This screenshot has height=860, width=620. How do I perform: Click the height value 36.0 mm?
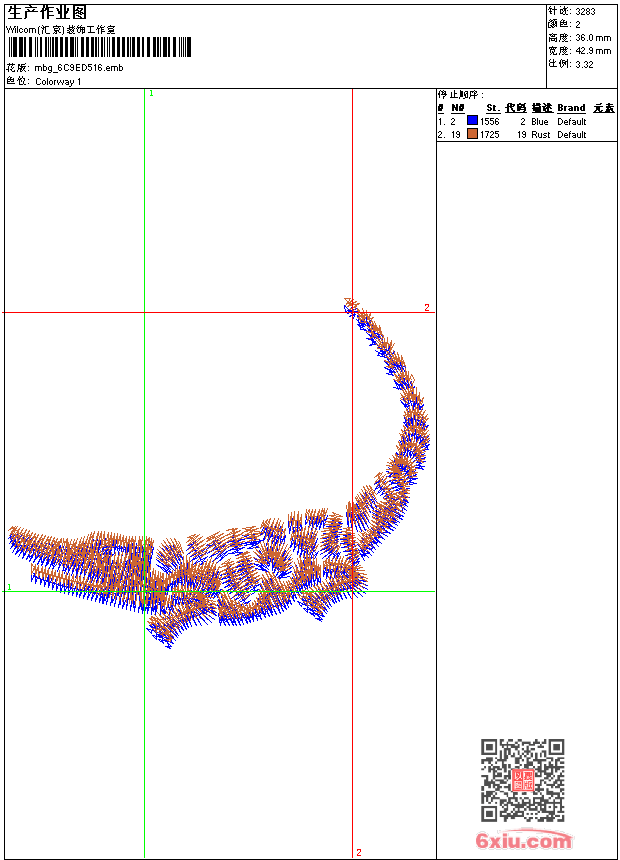591,38
